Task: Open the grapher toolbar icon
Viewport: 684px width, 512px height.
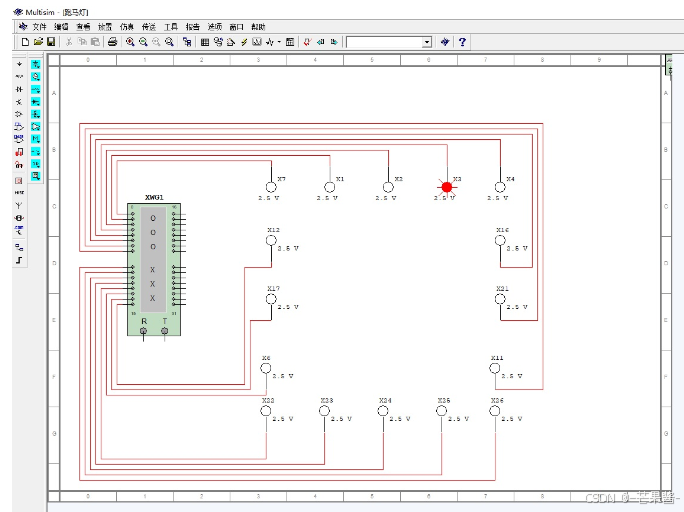Action: coord(257,42)
